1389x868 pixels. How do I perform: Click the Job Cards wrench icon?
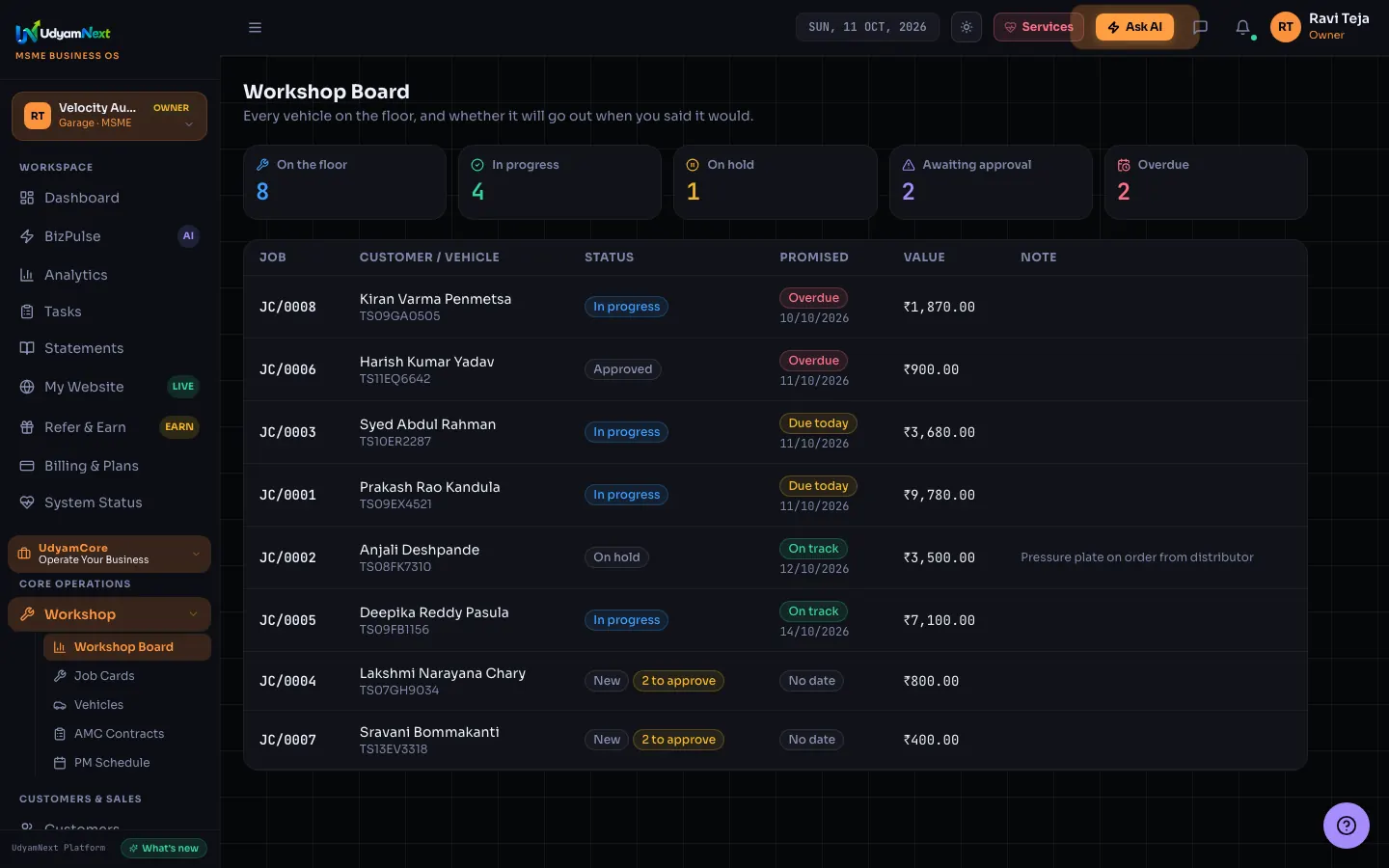60,676
